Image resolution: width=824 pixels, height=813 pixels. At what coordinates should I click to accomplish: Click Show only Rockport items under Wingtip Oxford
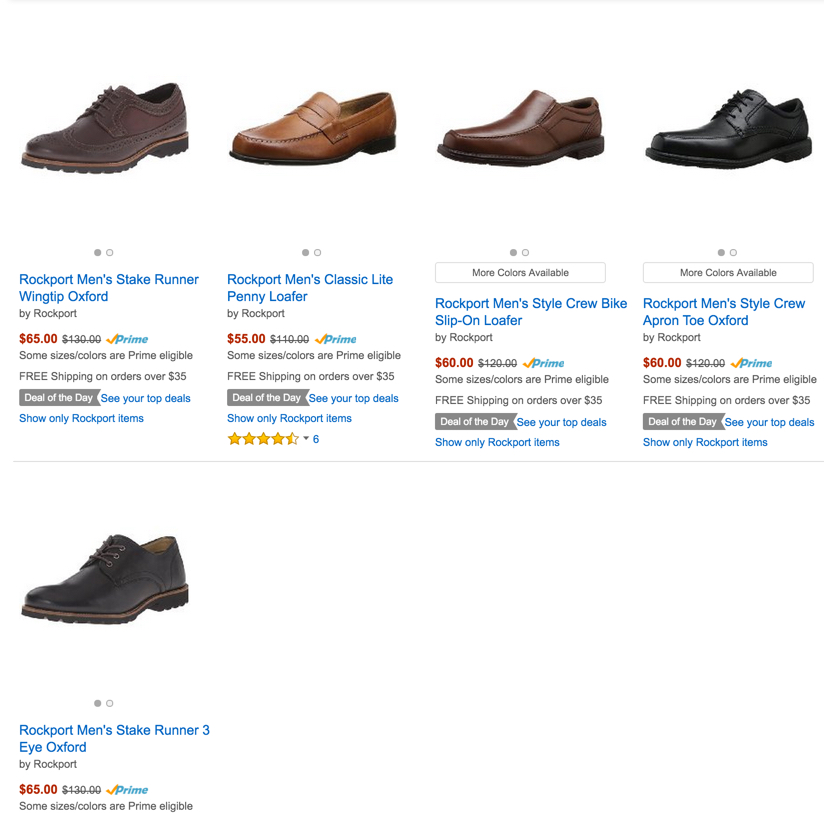[81, 418]
